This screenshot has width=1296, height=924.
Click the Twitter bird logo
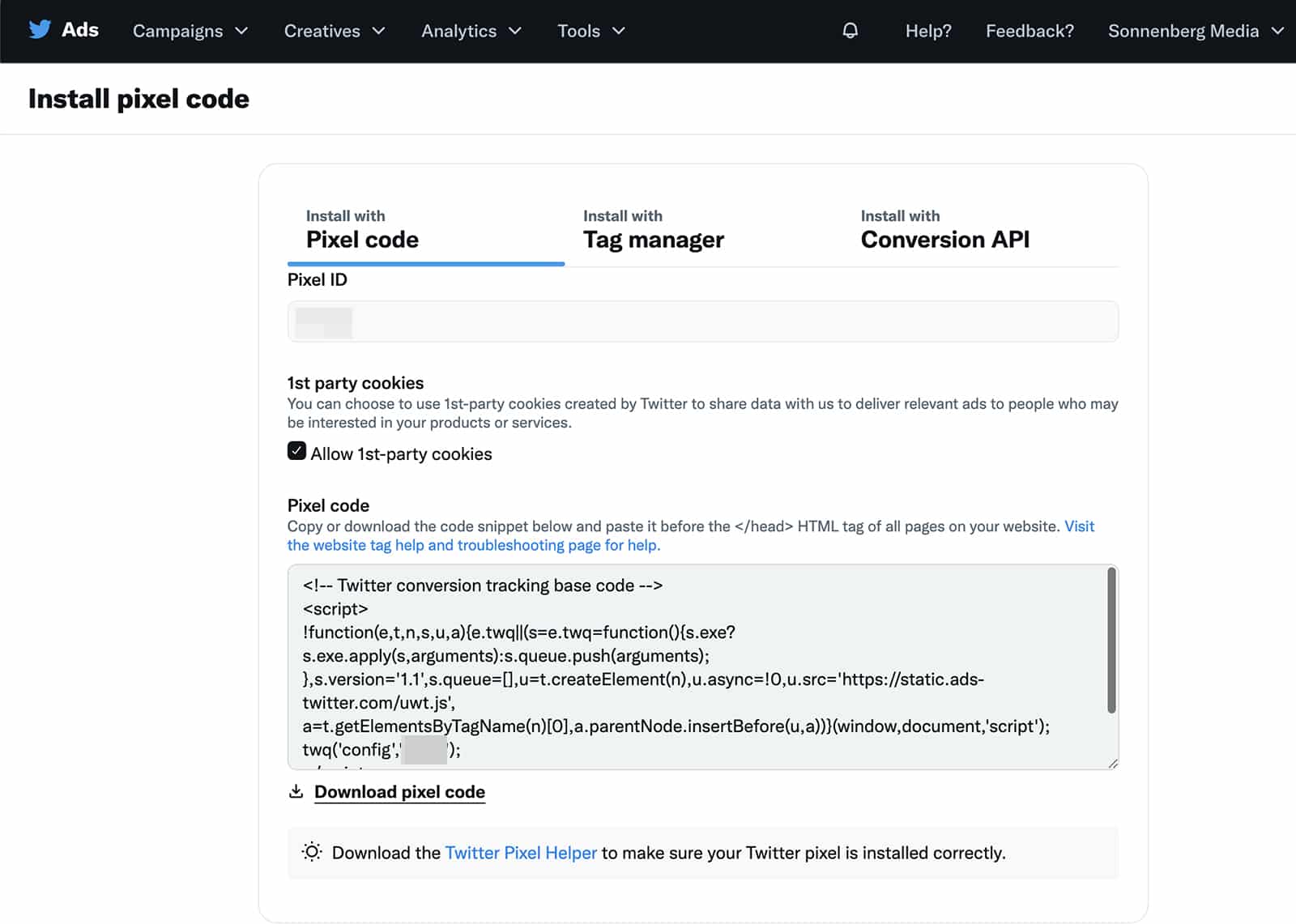click(x=40, y=30)
